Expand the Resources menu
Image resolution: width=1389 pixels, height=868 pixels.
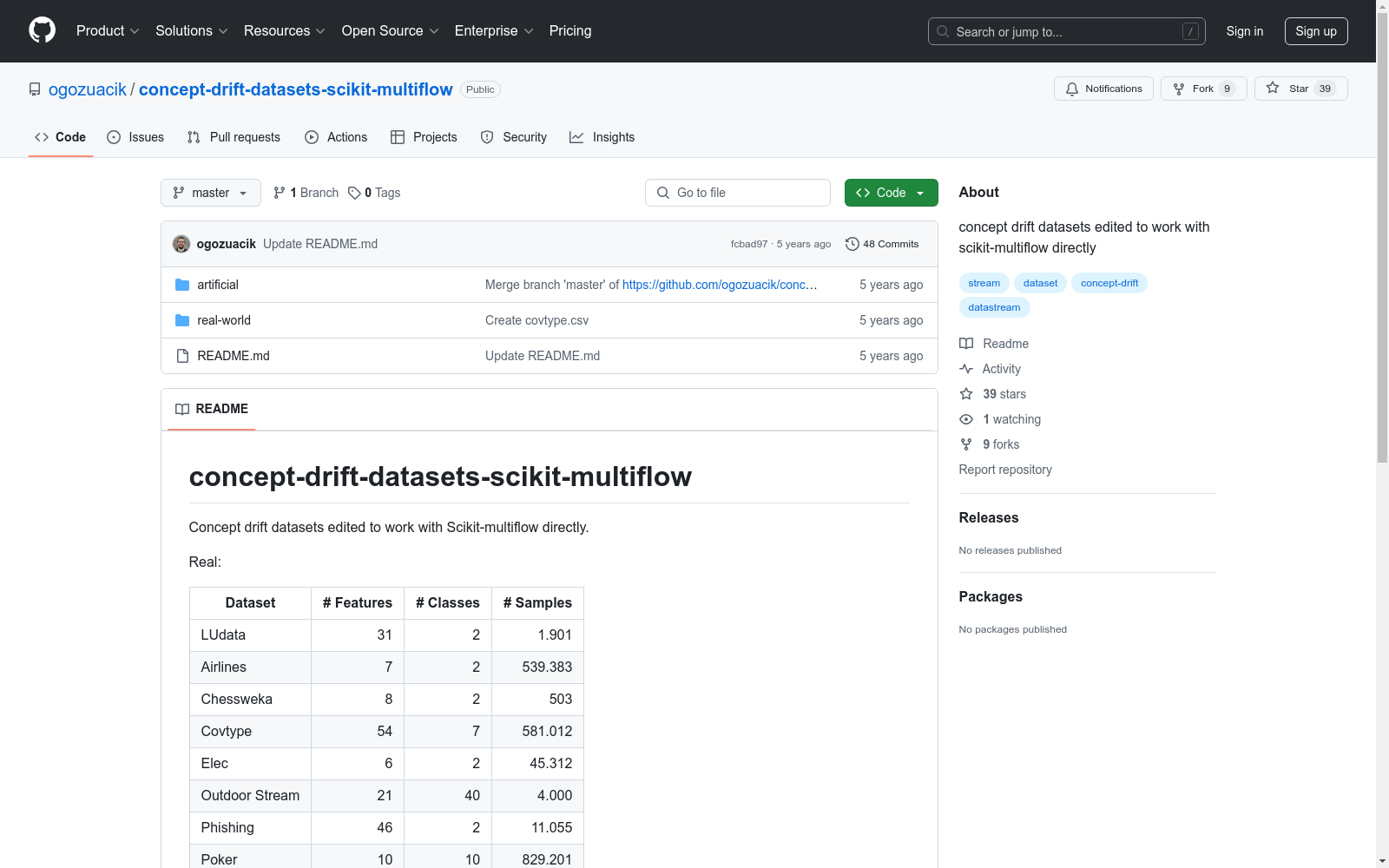(x=285, y=31)
